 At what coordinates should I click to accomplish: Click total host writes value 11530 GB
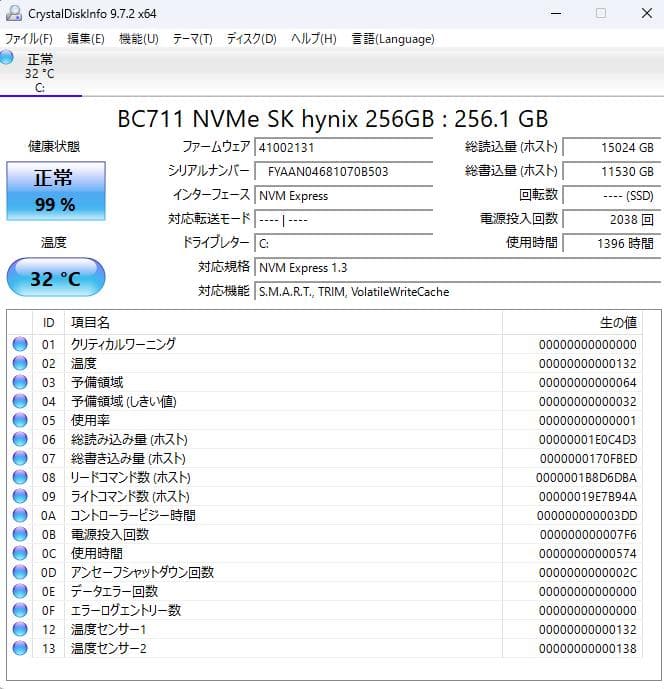pyautogui.click(x=612, y=171)
